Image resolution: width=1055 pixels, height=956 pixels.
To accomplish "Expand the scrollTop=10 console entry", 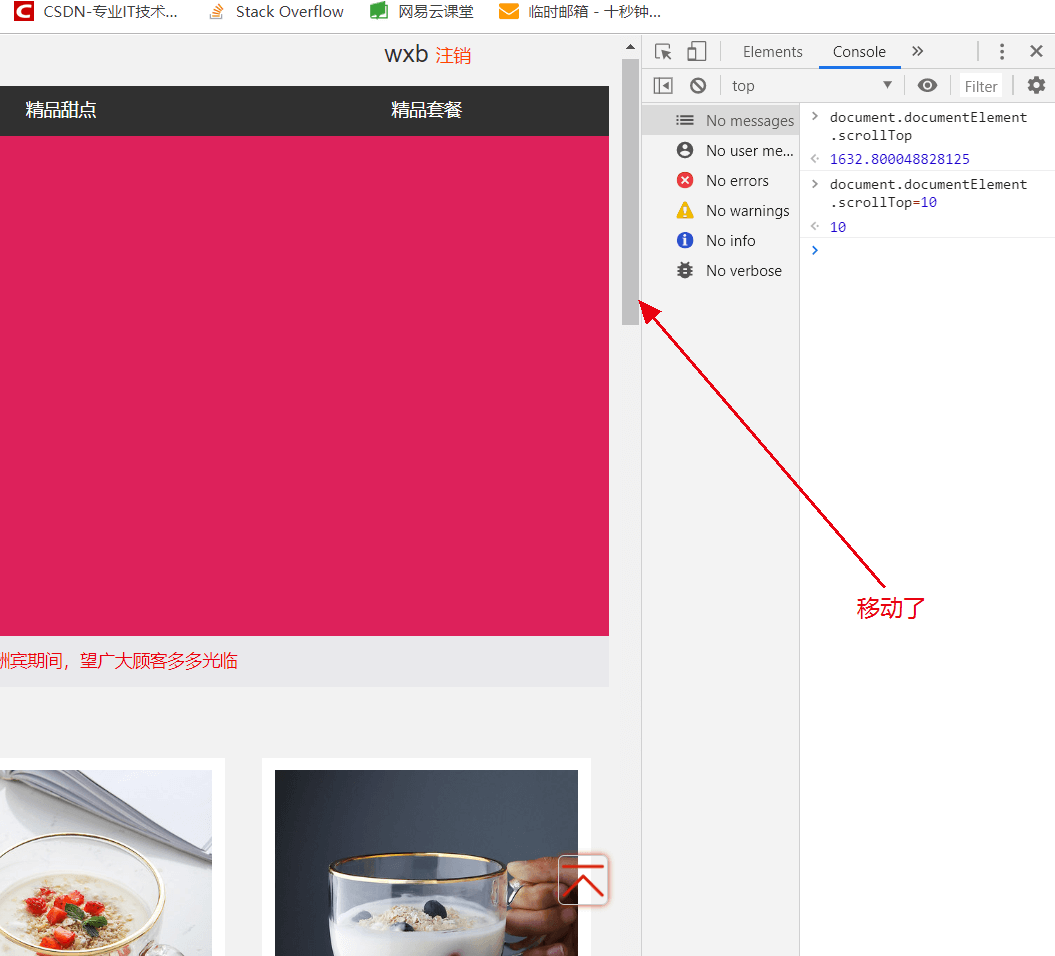I will click(815, 184).
